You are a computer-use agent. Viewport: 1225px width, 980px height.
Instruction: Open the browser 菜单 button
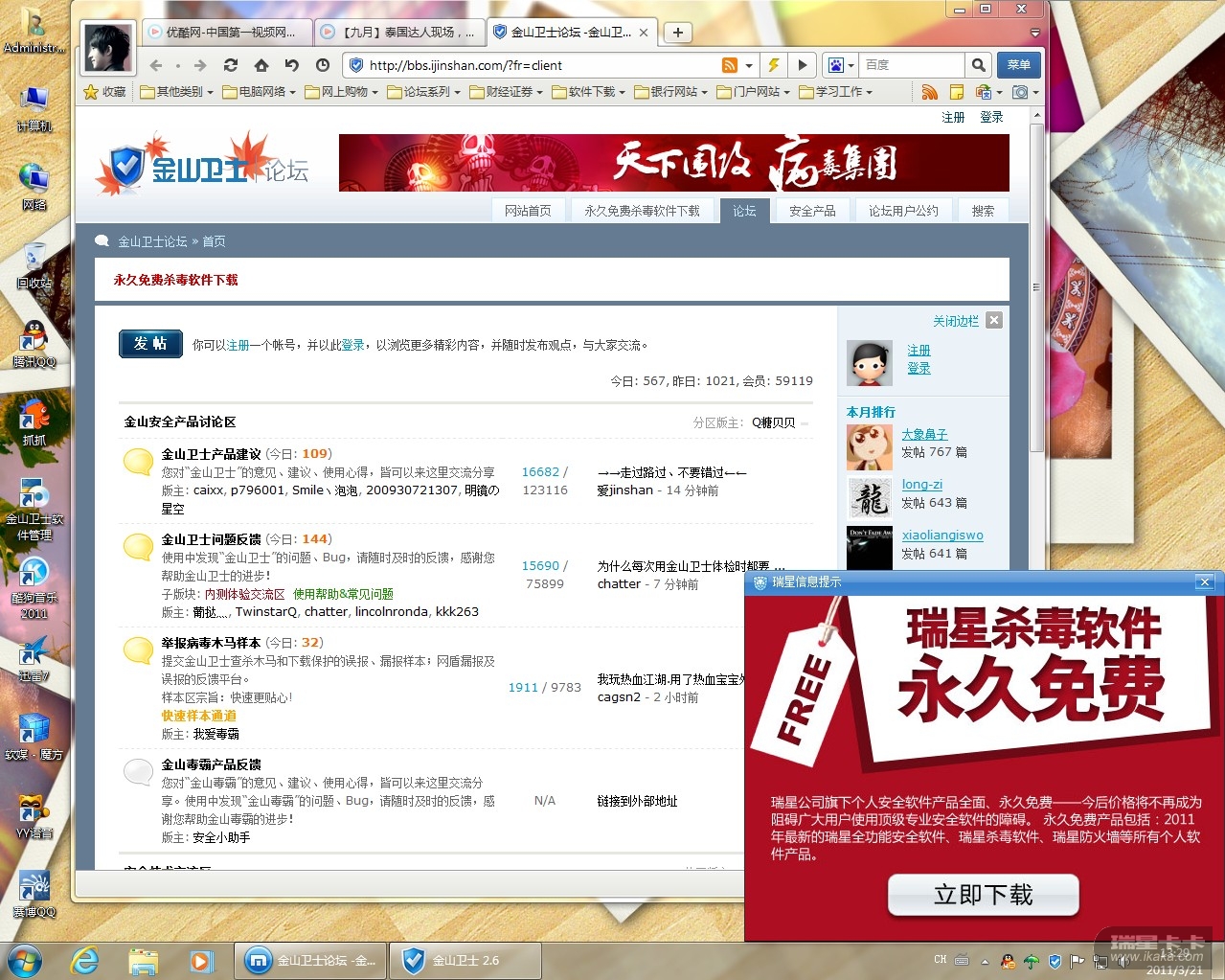tap(1019, 65)
